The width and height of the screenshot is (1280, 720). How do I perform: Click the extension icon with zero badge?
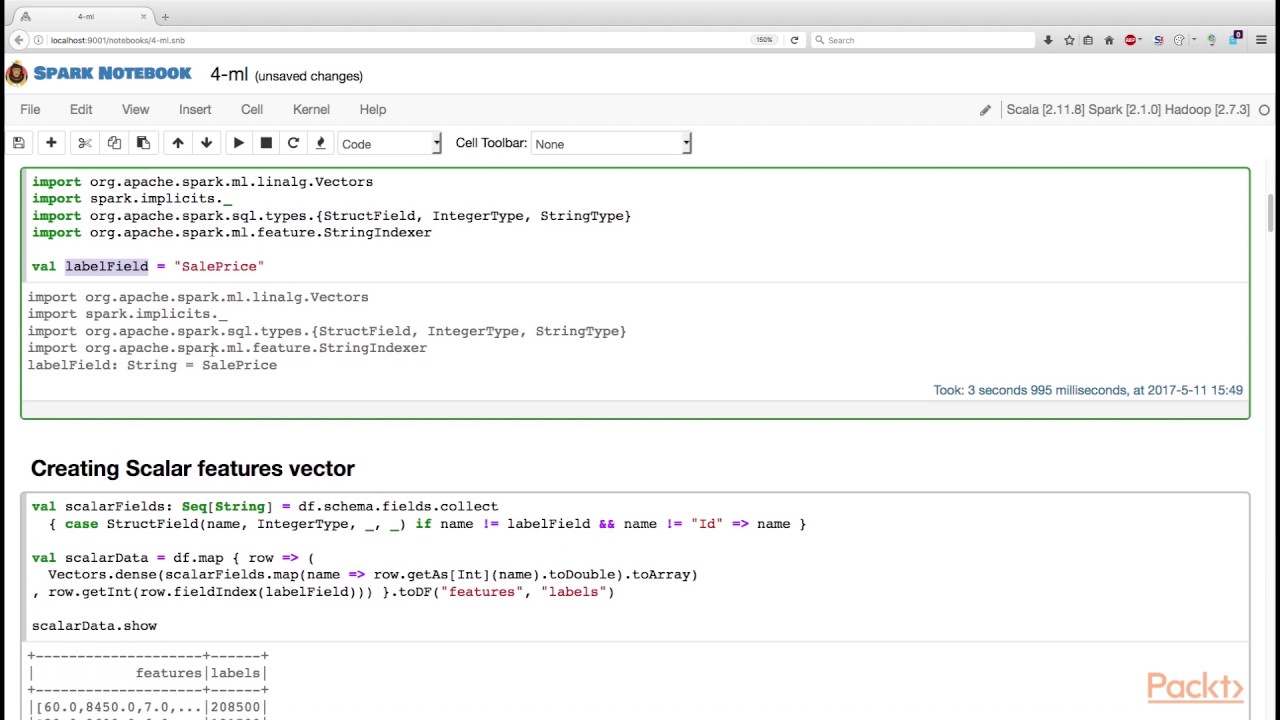coord(1236,38)
